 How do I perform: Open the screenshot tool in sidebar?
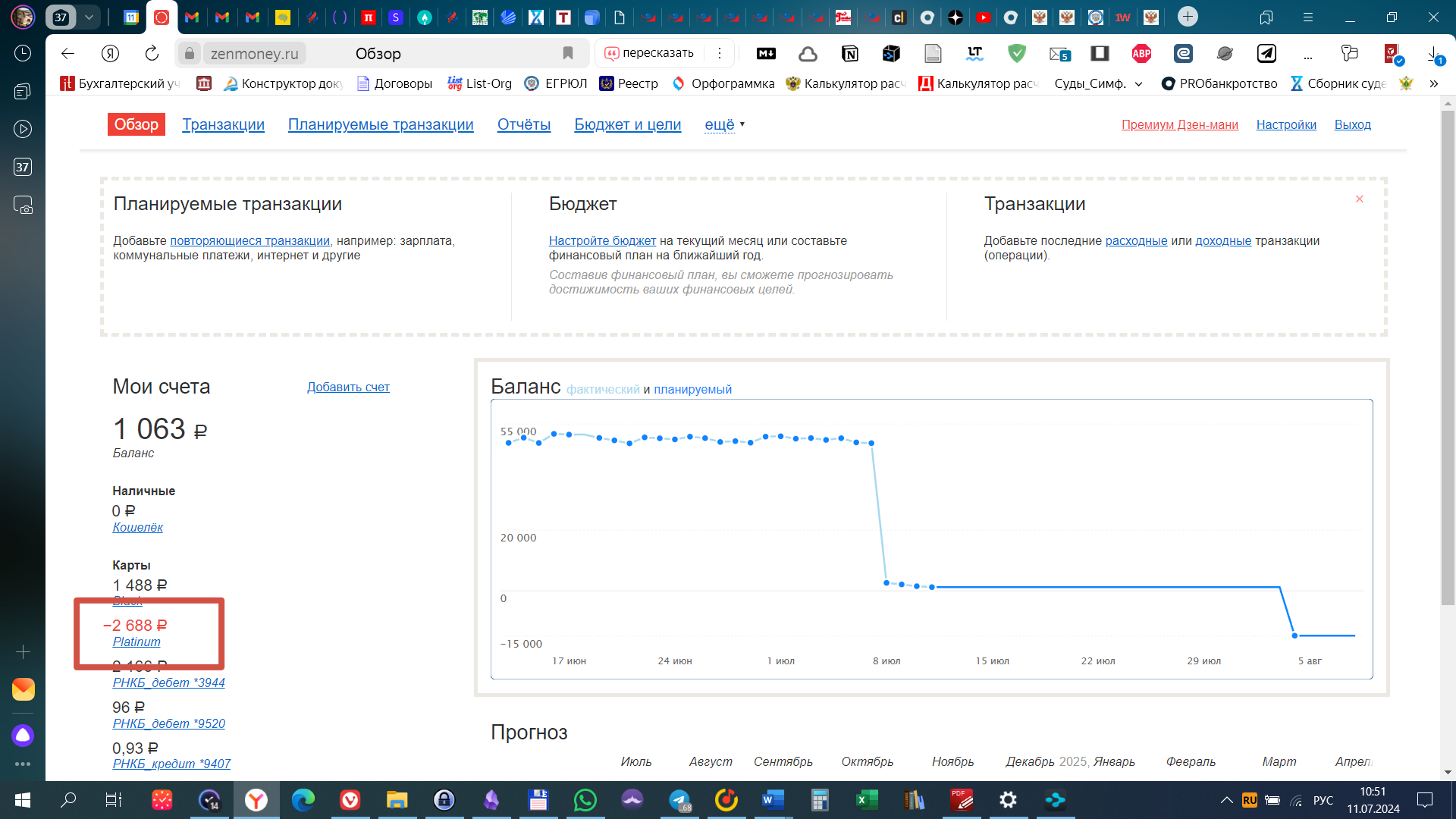click(23, 205)
